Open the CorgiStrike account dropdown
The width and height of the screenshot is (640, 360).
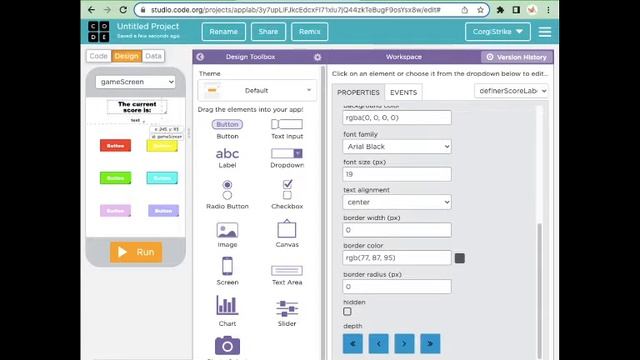[498, 31]
